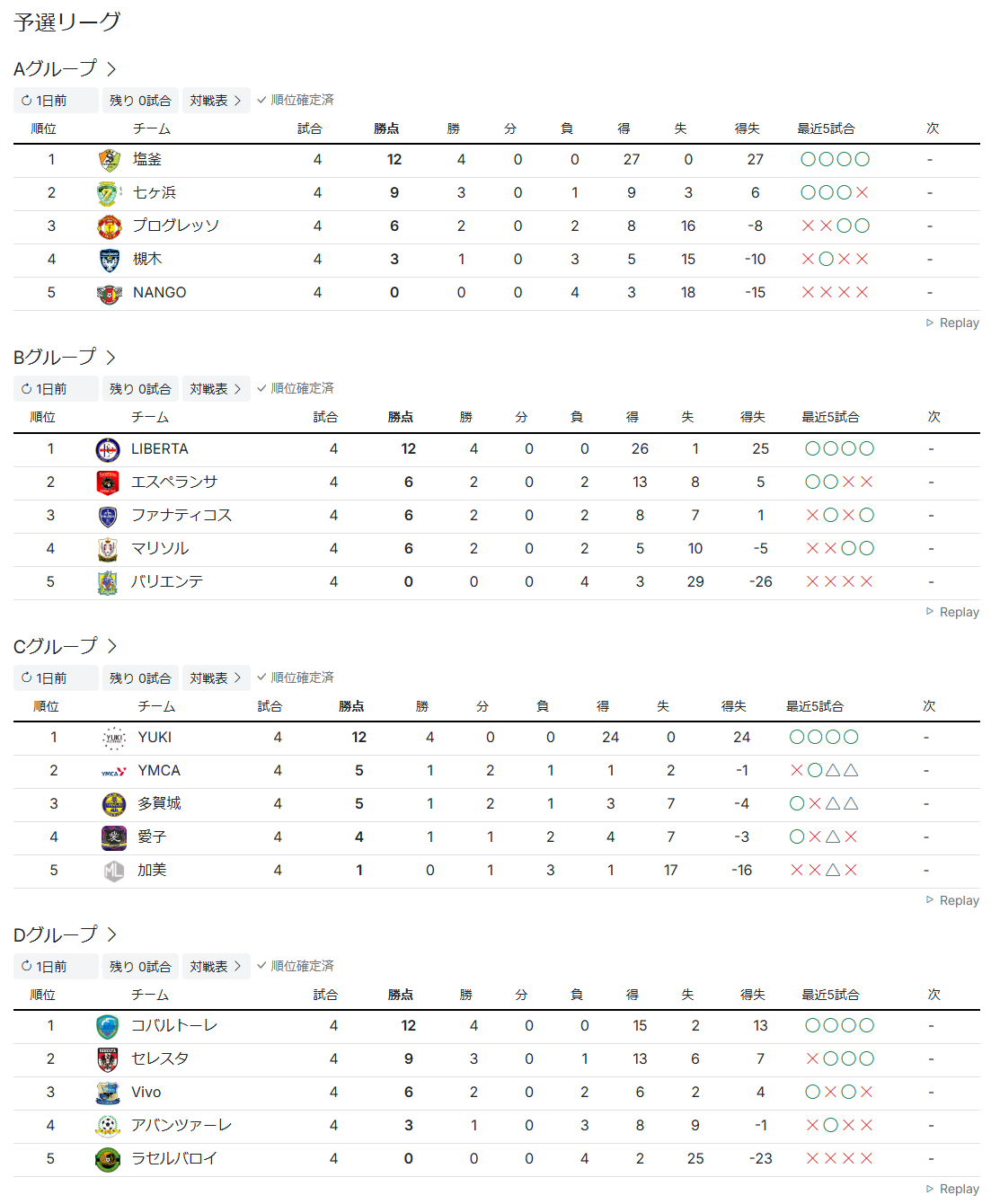Open the 七ヶ浜 team name link

(x=155, y=193)
